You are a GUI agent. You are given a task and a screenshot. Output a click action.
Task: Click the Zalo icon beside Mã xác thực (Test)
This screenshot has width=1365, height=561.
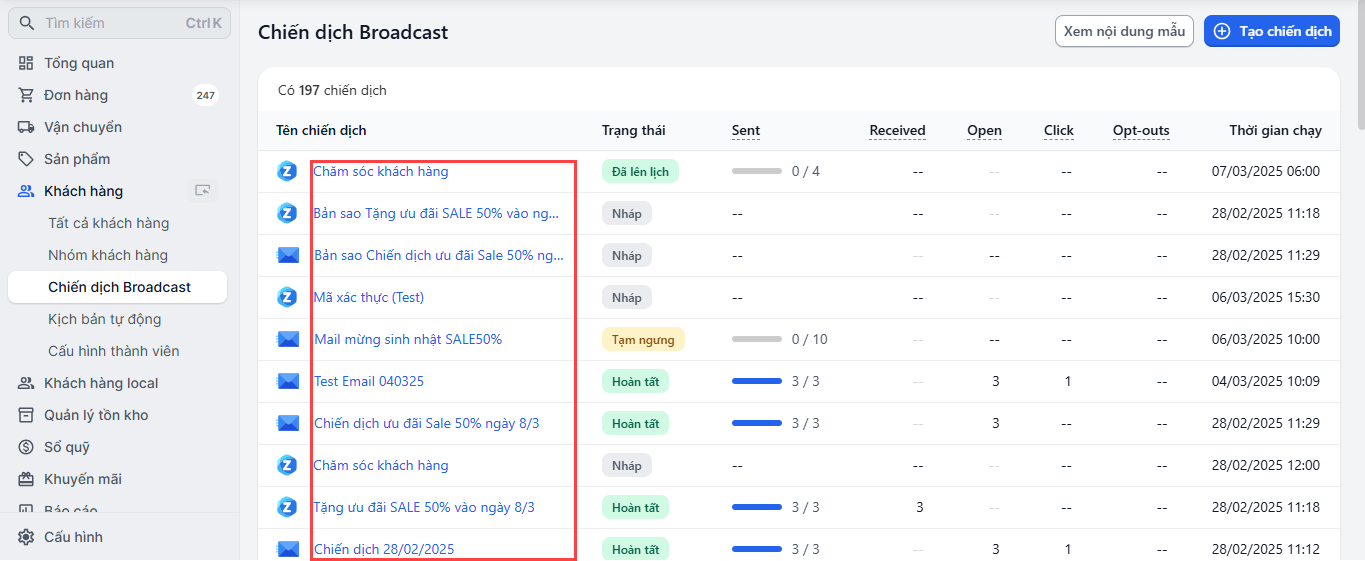click(288, 297)
